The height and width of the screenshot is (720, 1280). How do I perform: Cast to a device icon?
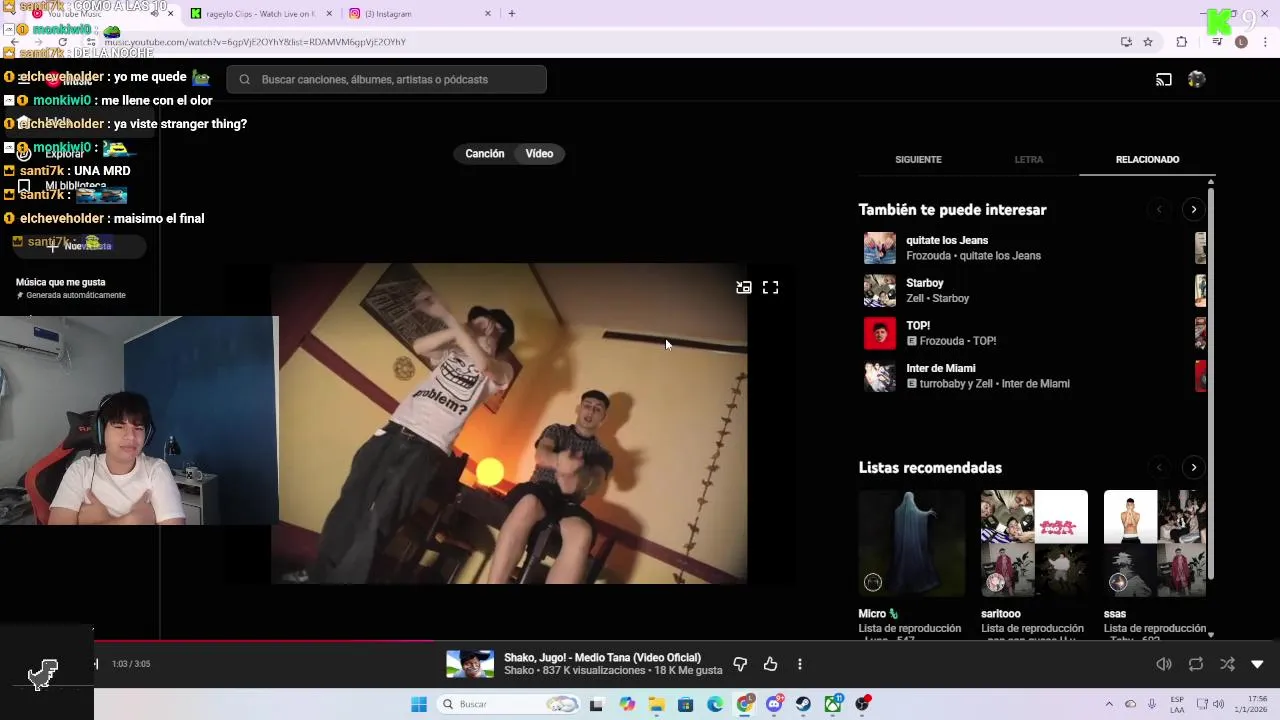[x=1164, y=79]
